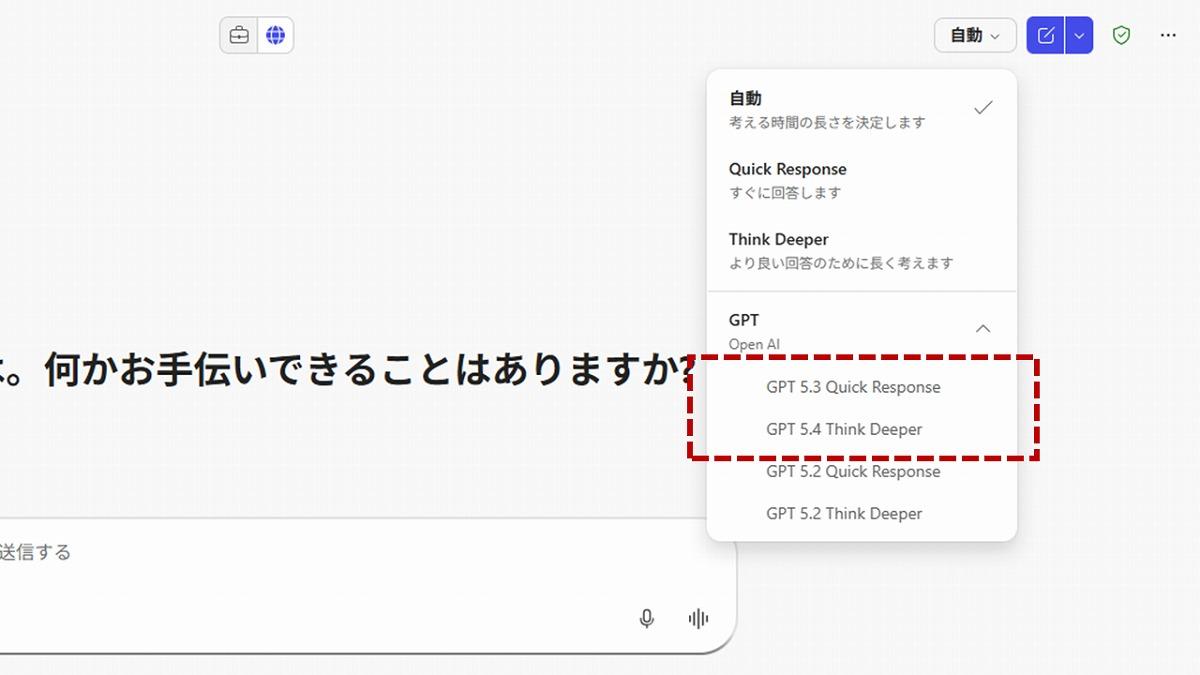The height and width of the screenshot is (675, 1200).
Task: Open the three-dot more options menu
Action: coord(1168,36)
